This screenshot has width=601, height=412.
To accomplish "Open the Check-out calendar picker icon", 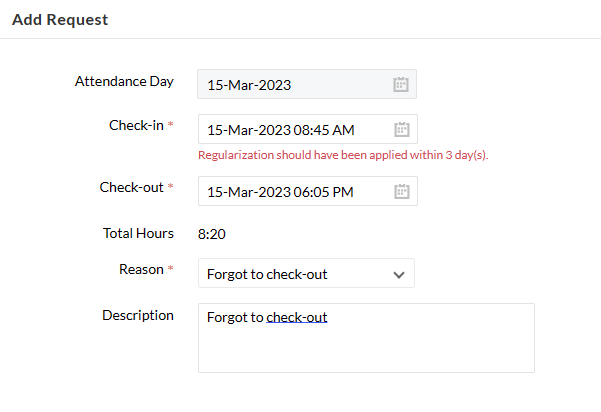I will tap(402, 191).
